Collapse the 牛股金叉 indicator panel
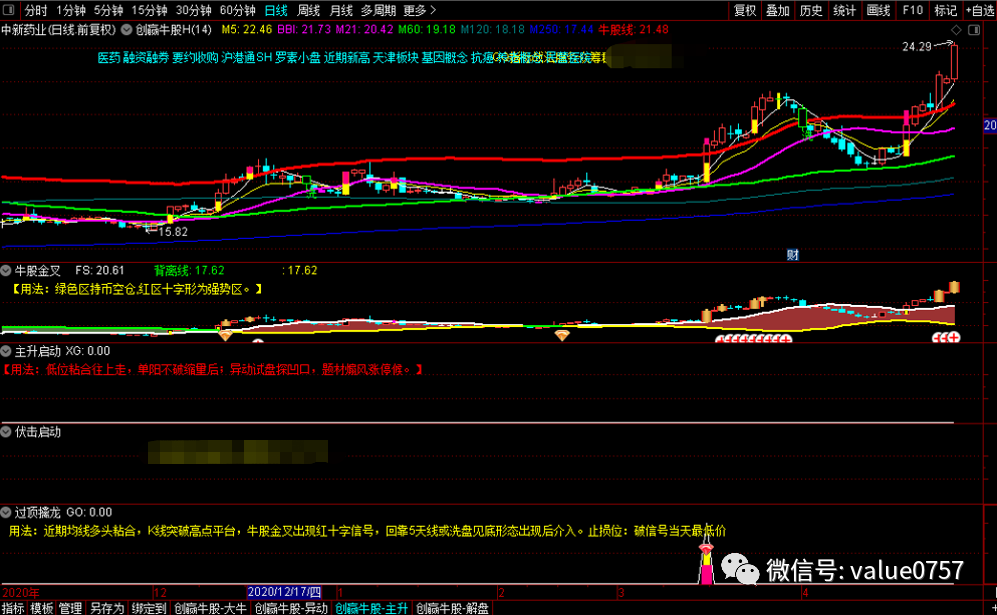The height and width of the screenshot is (615, 997). [x=6, y=270]
